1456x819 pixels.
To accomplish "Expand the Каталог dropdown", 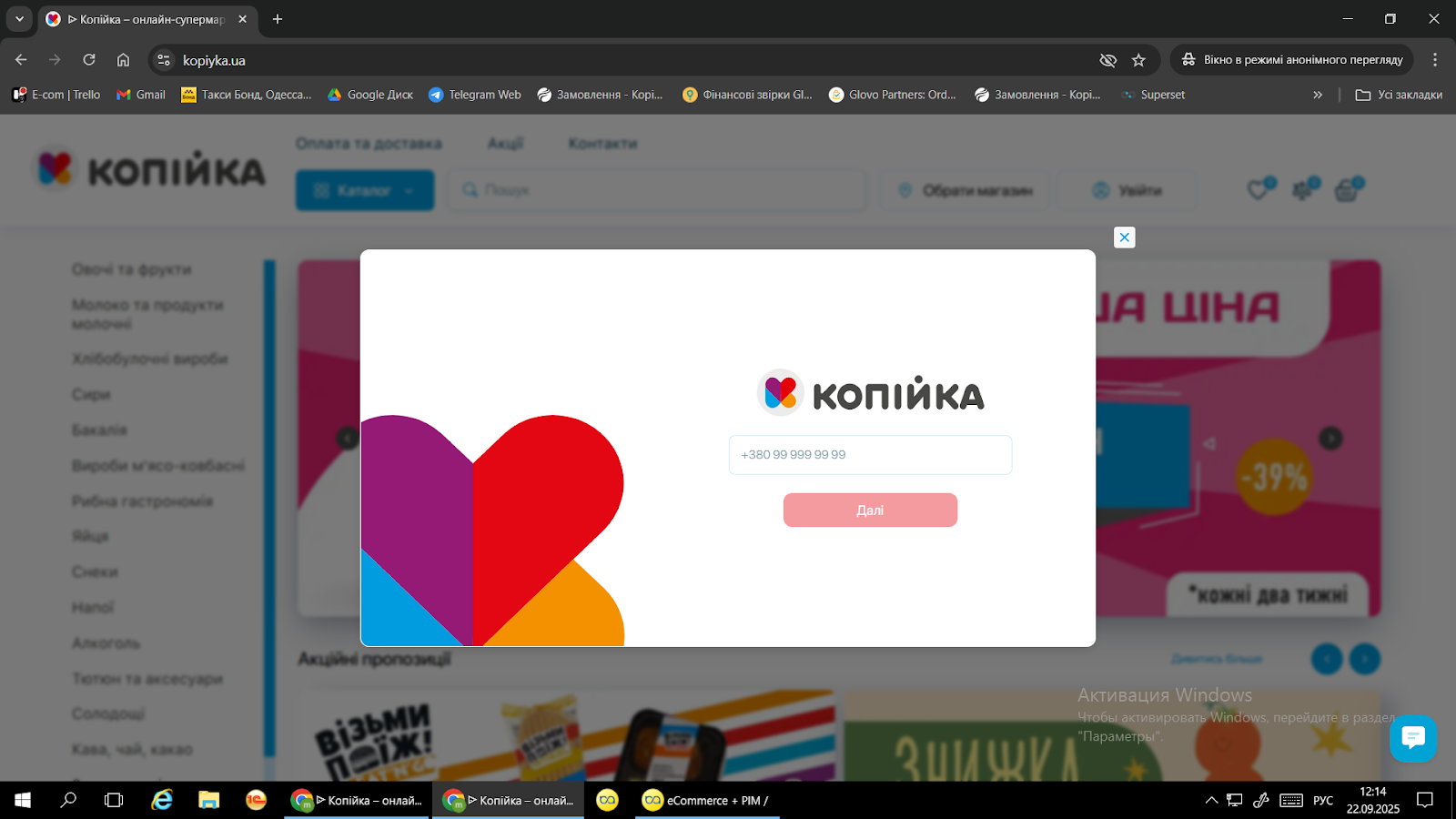I will pyautogui.click(x=365, y=191).
